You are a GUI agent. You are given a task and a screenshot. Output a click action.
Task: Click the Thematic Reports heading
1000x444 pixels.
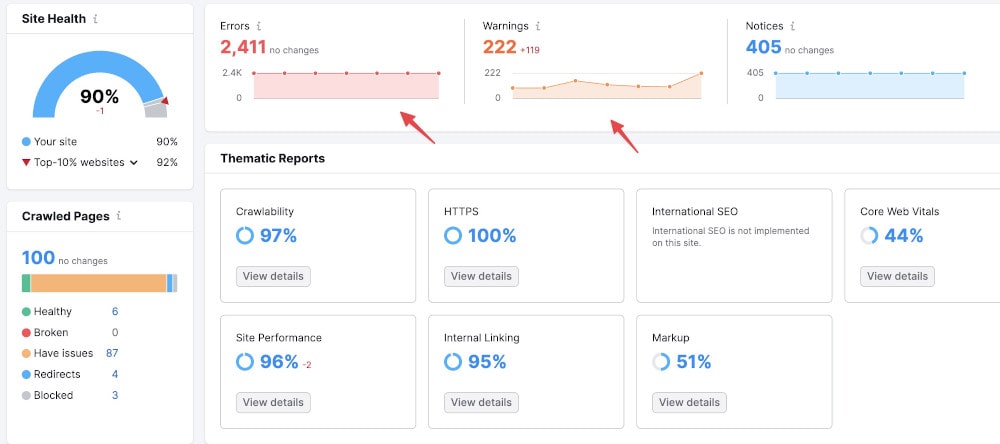(272, 158)
